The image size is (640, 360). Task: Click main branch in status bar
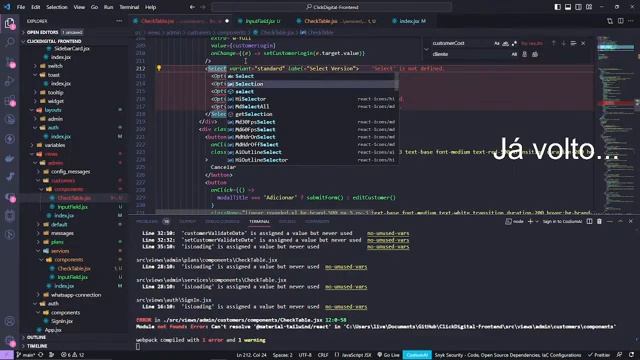[x=25, y=355]
